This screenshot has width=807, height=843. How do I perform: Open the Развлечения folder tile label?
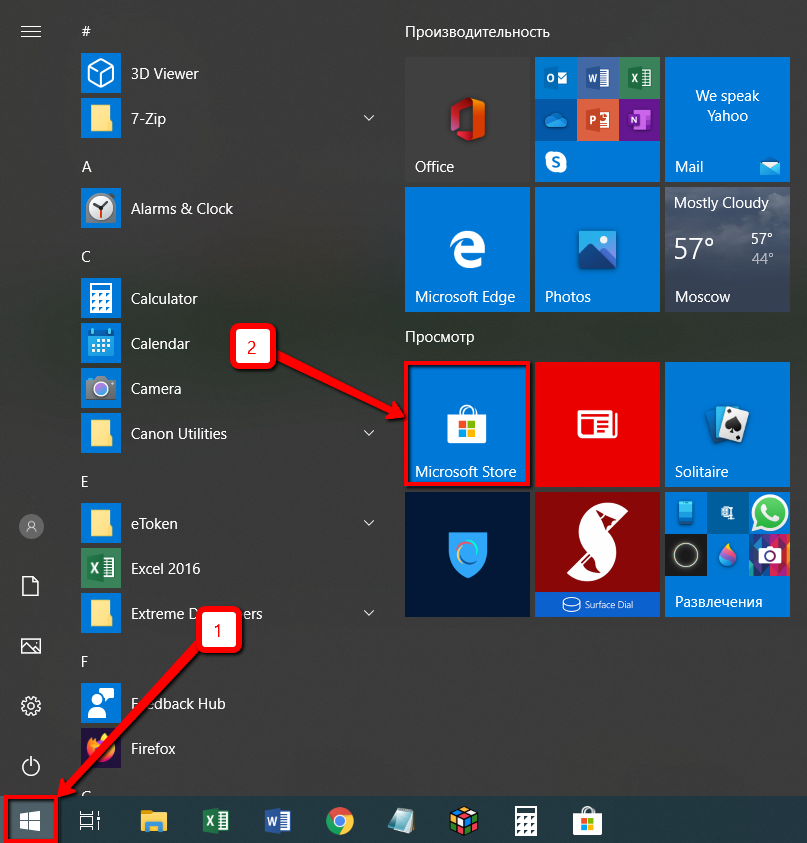click(718, 602)
